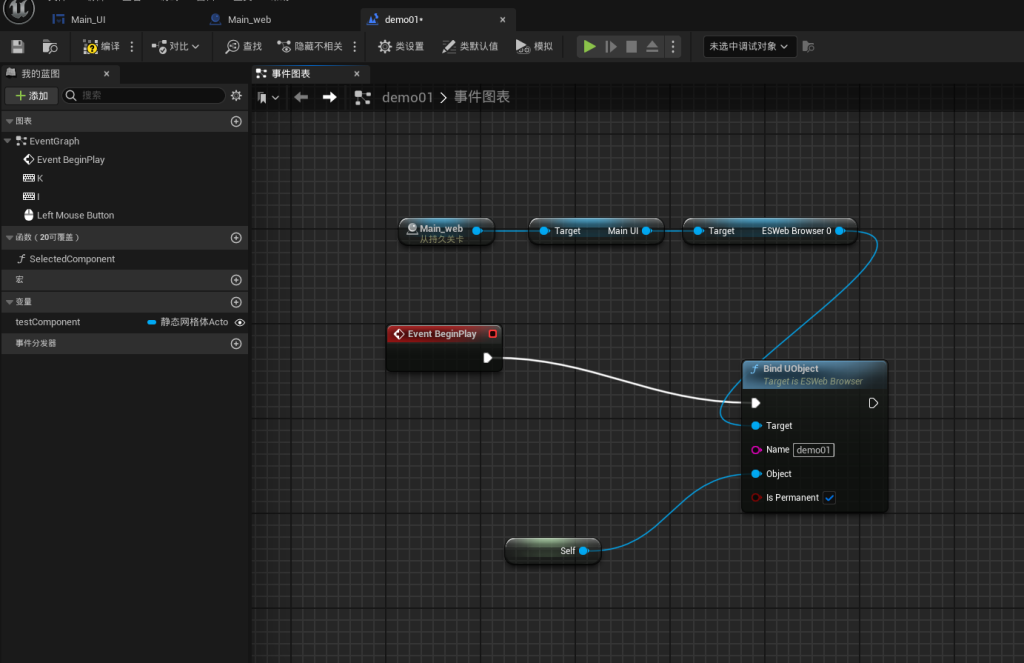Click the Browse to asset icon
This screenshot has width=1024, height=663.
click(x=50, y=46)
